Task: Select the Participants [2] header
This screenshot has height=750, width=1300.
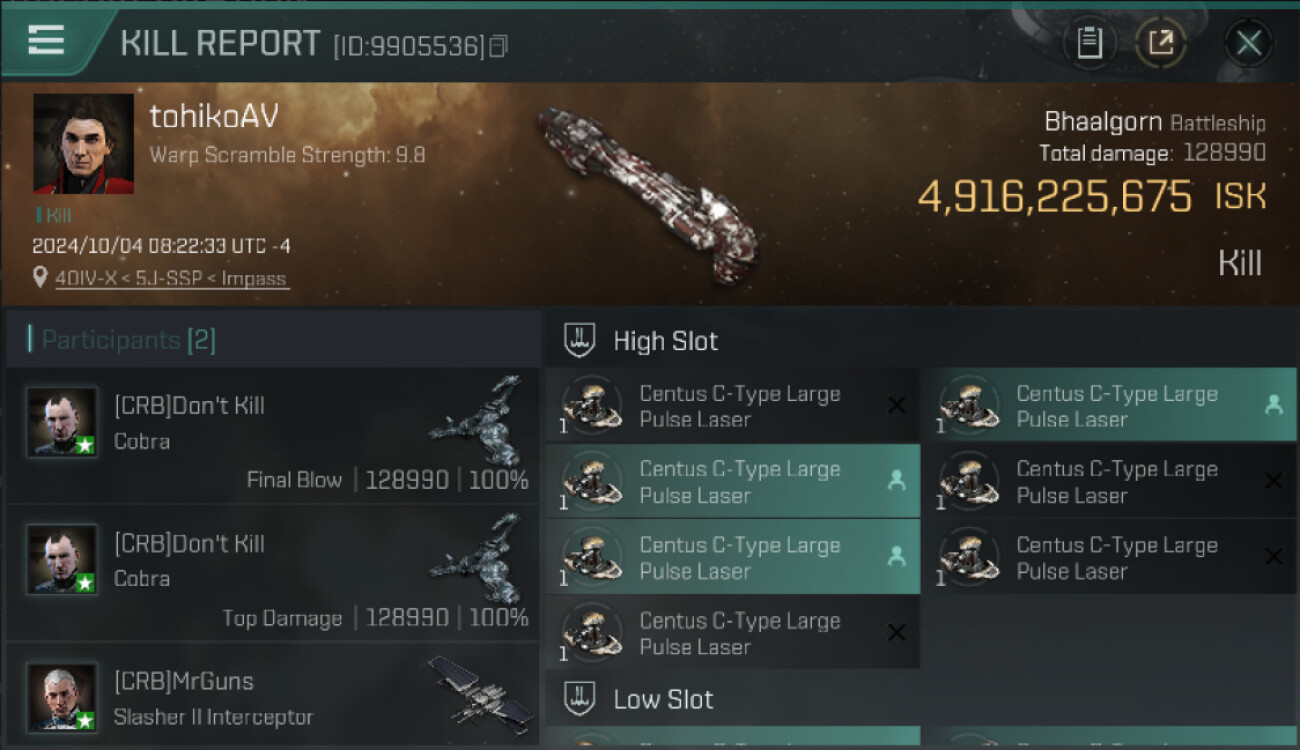Action: 122,340
